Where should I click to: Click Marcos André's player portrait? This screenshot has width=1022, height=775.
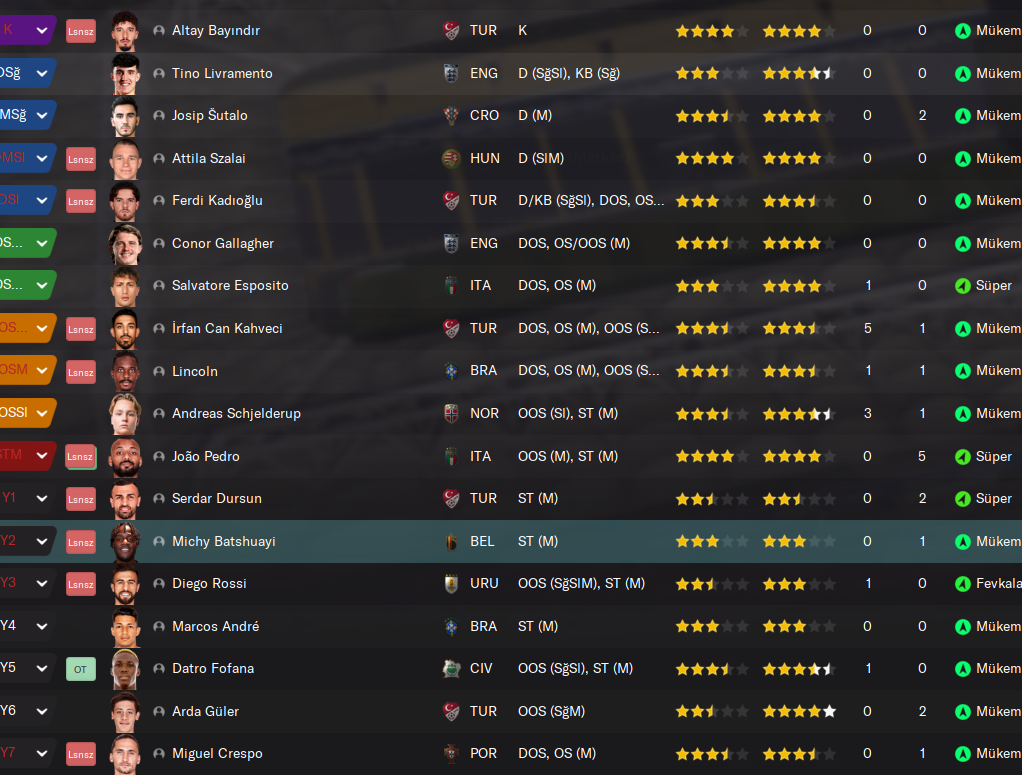tap(125, 626)
